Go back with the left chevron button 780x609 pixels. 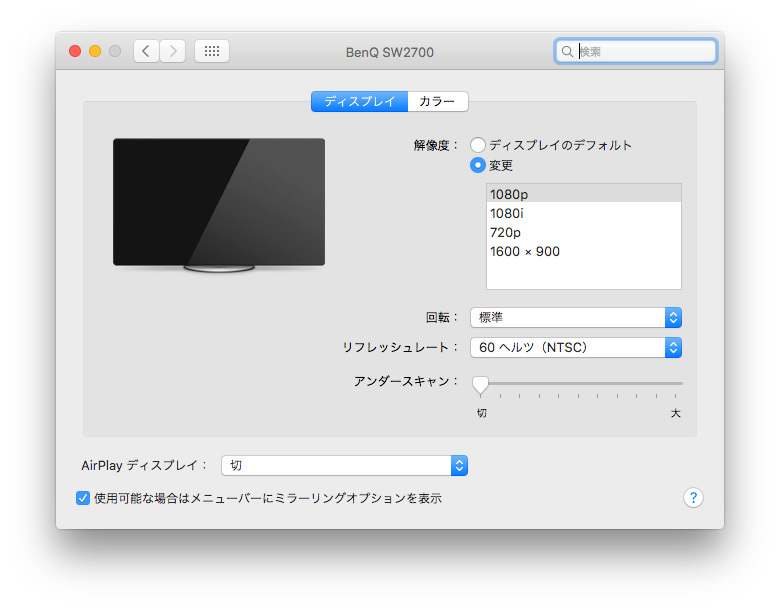tap(146, 51)
